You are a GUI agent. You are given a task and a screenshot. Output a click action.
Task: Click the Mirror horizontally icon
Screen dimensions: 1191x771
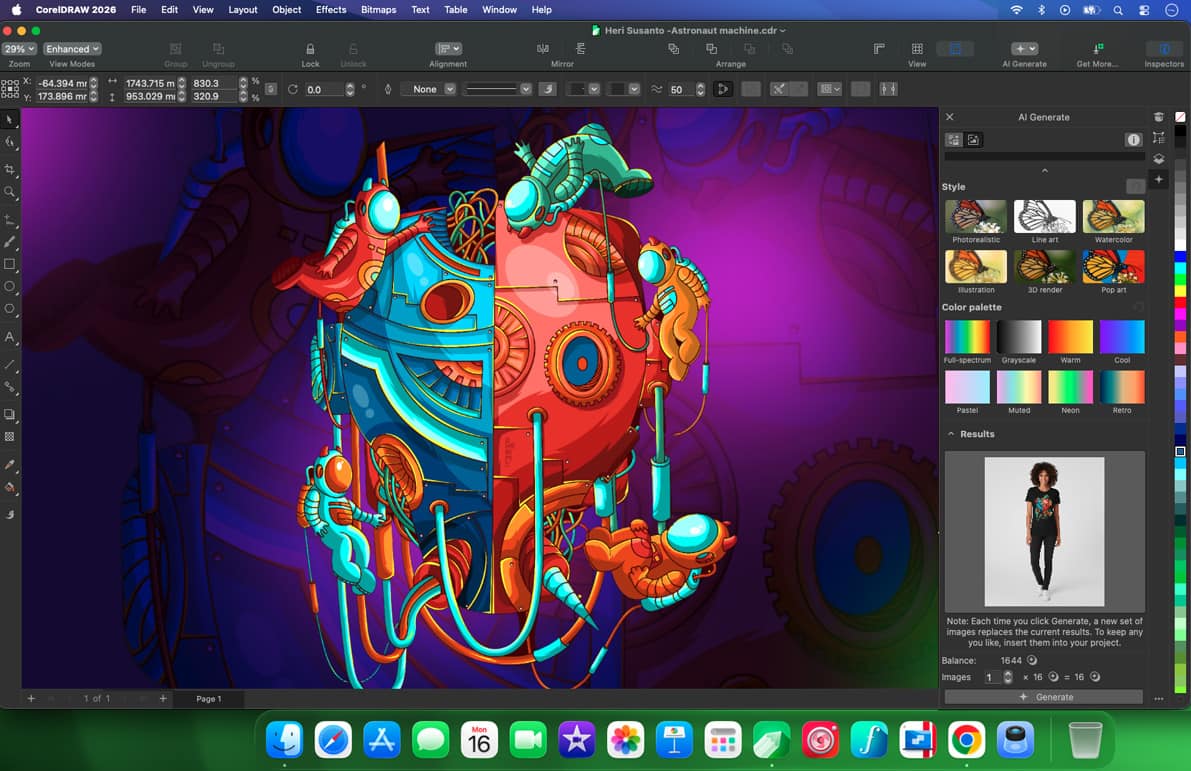(543, 49)
